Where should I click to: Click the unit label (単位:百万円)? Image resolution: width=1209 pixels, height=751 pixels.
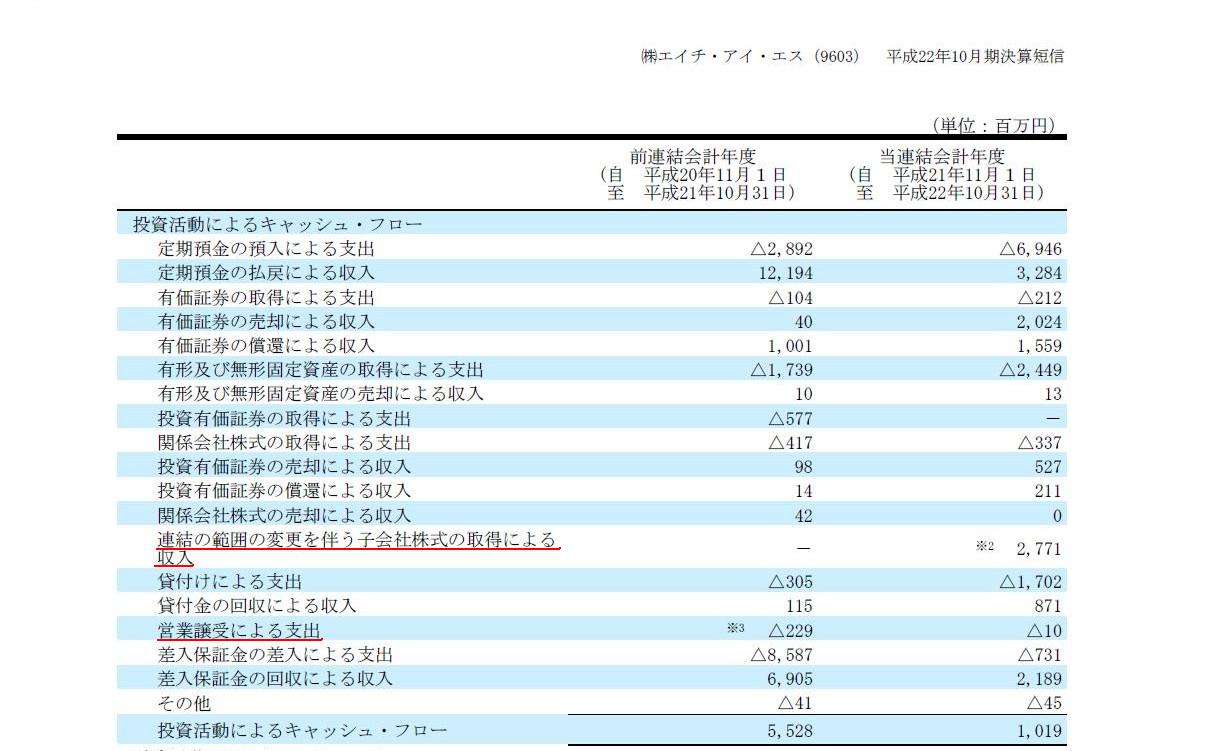click(992, 126)
